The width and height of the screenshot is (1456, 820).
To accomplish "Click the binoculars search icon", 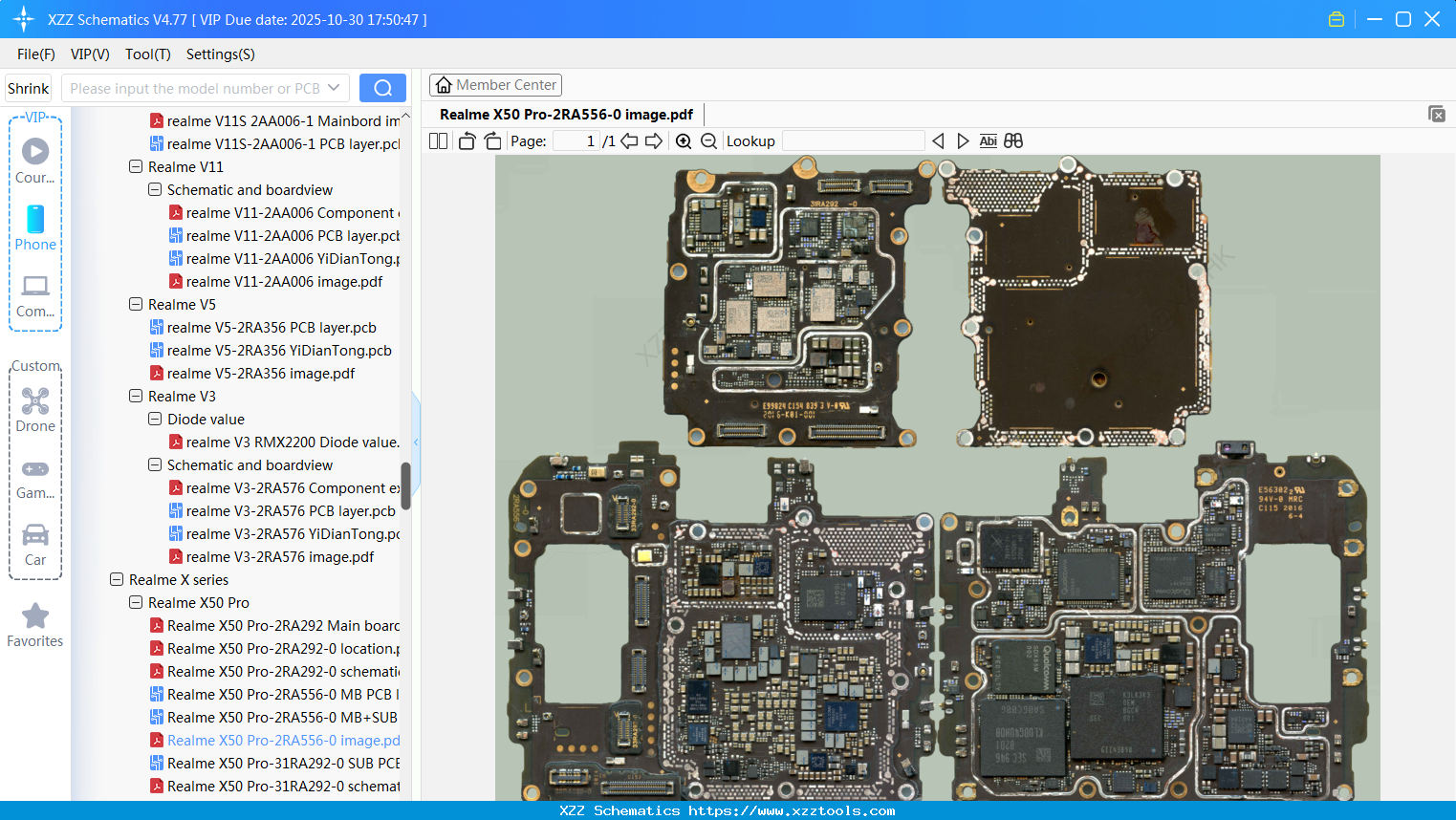I will [1013, 141].
